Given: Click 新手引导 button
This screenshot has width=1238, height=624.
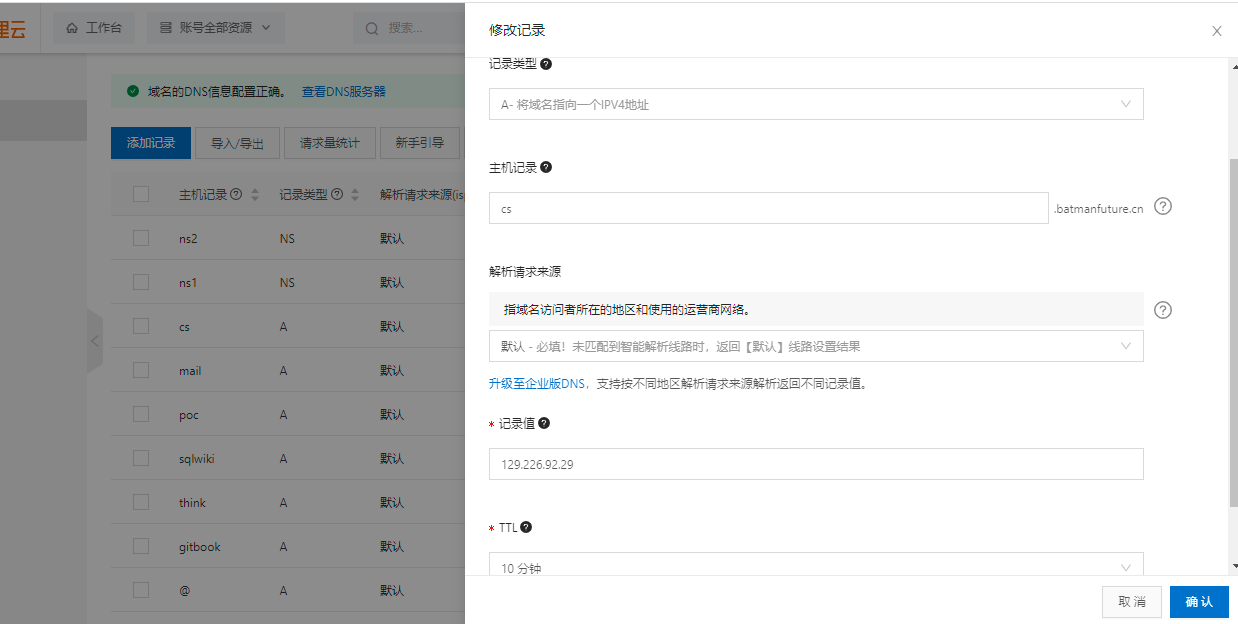Looking at the screenshot, I should [420, 143].
